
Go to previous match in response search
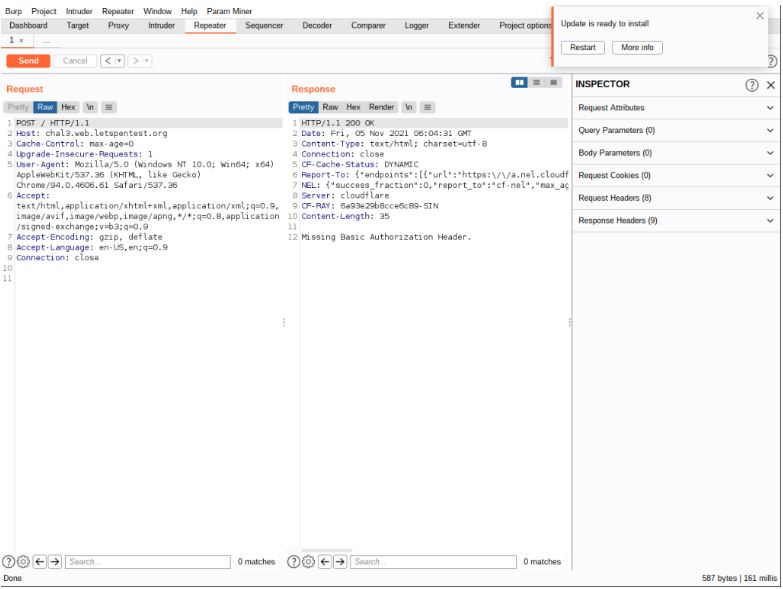325,562
